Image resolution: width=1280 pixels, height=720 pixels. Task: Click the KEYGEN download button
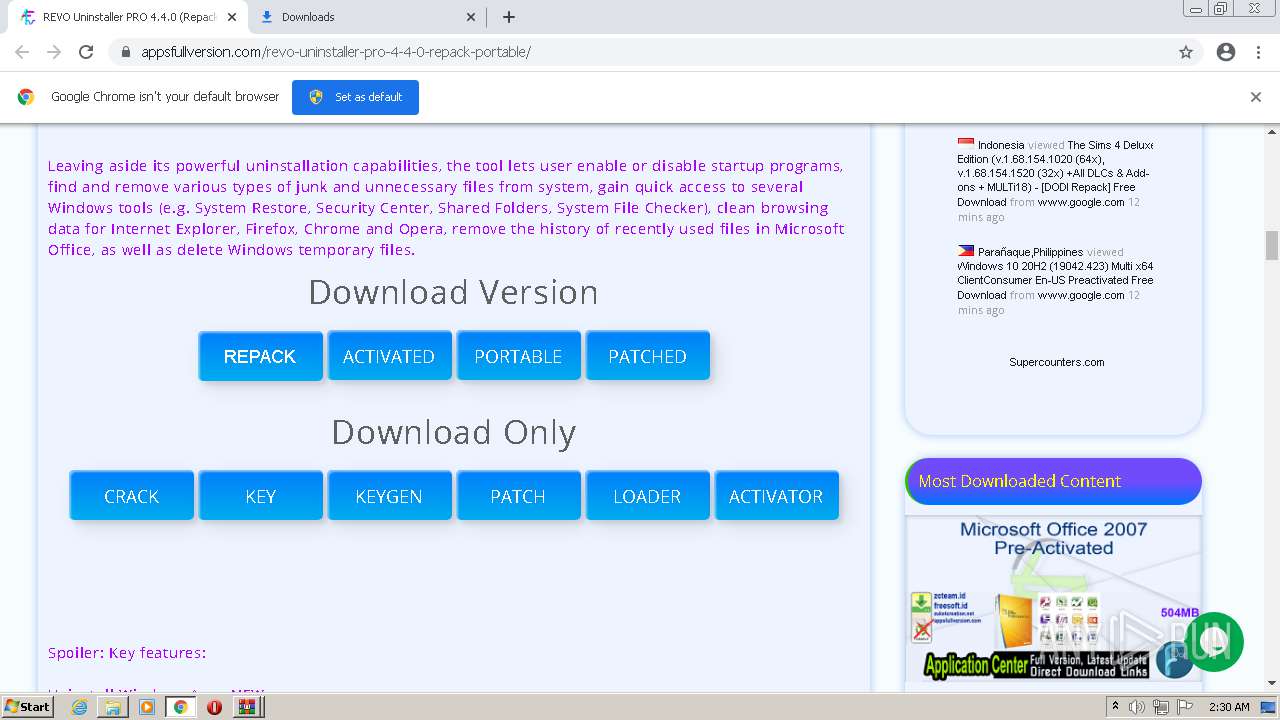(x=389, y=496)
